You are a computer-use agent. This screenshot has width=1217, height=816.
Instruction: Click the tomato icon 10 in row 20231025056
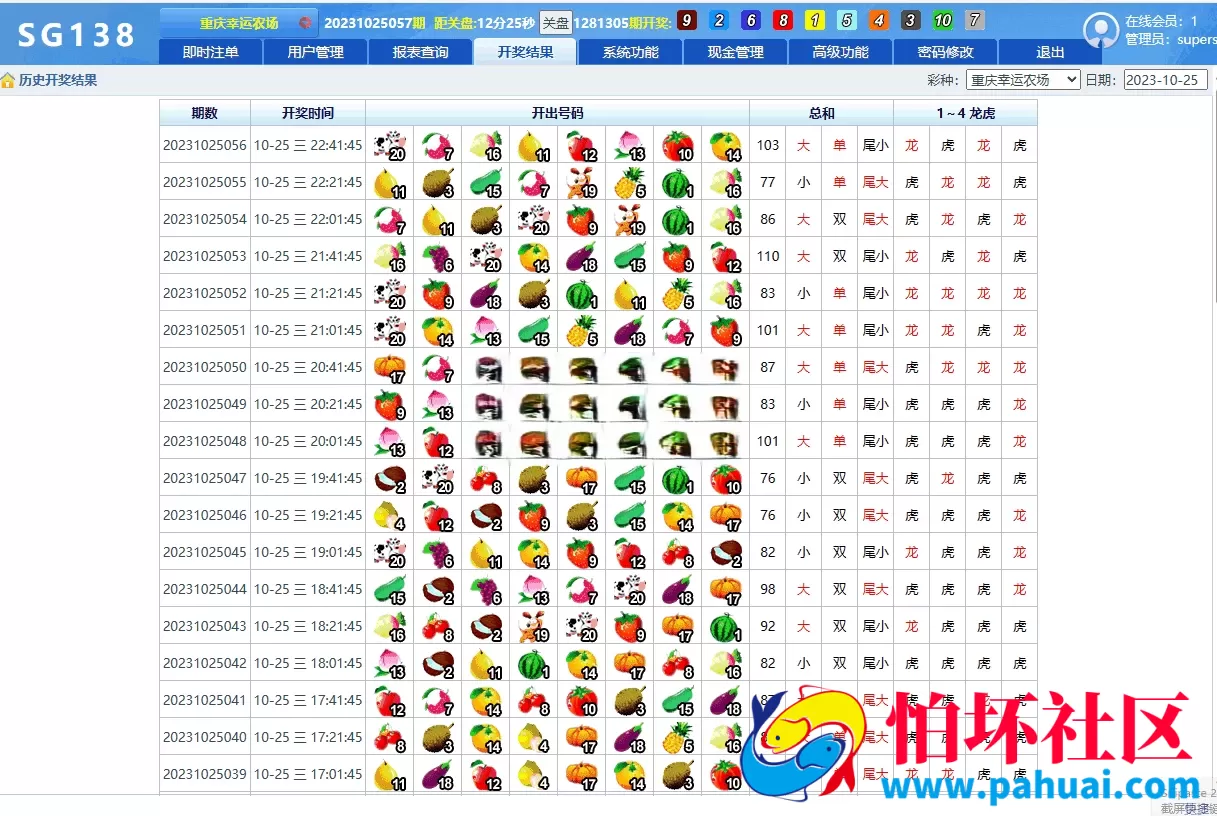click(677, 146)
